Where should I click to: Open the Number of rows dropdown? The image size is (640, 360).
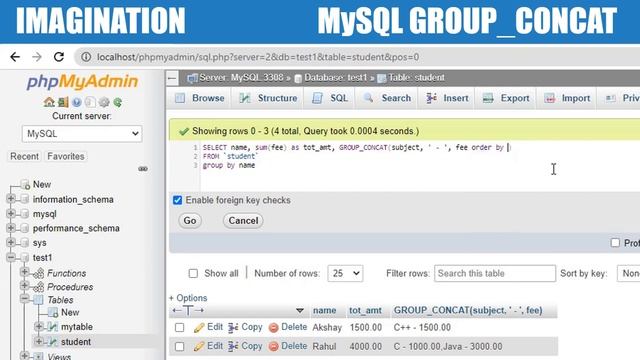click(345, 273)
